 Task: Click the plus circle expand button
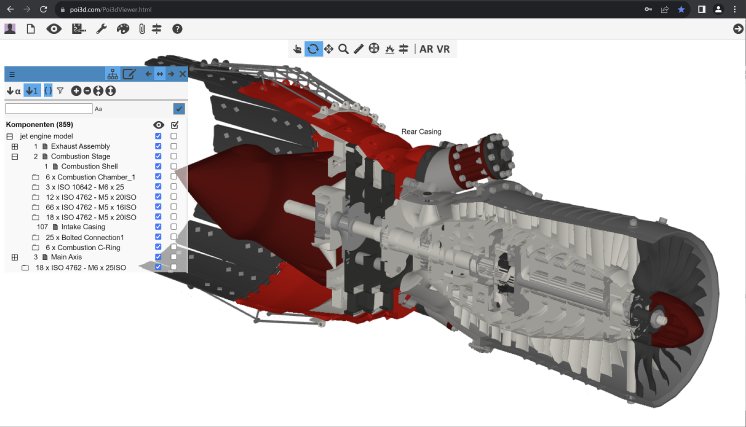76,91
